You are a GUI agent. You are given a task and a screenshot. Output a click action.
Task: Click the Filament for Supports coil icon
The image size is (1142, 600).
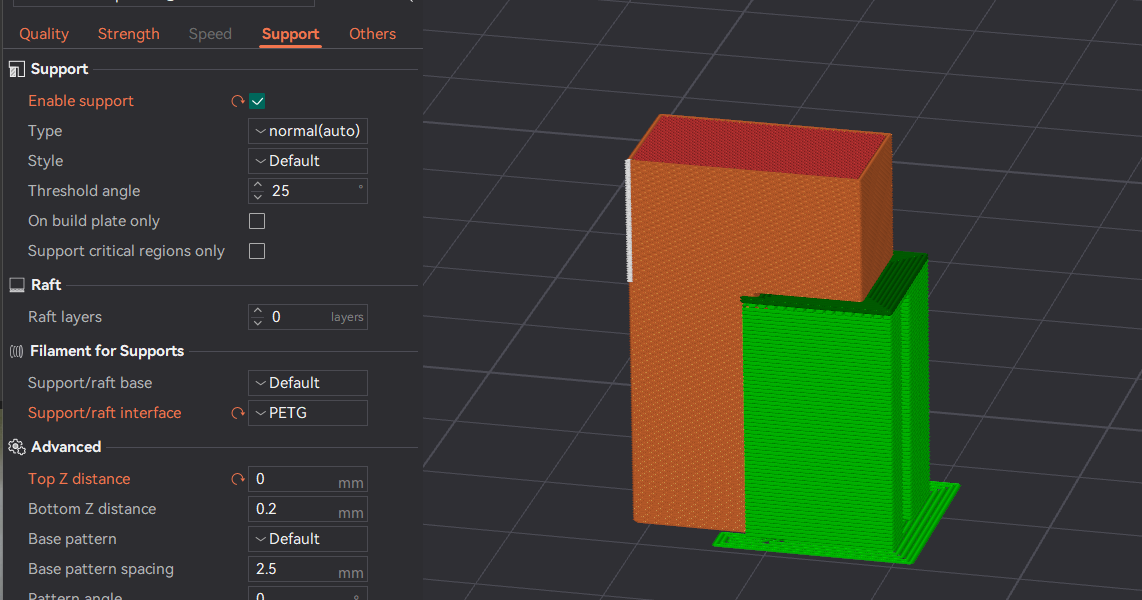tap(15, 350)
